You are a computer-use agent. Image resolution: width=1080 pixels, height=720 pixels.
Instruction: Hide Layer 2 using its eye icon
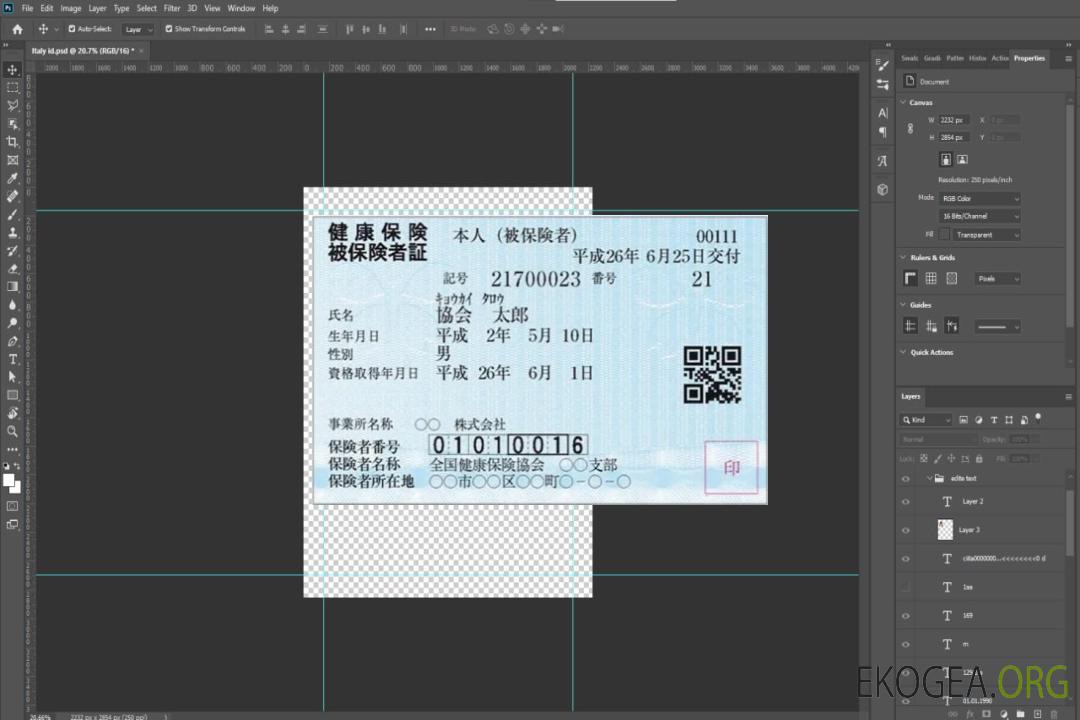[906, 502]
